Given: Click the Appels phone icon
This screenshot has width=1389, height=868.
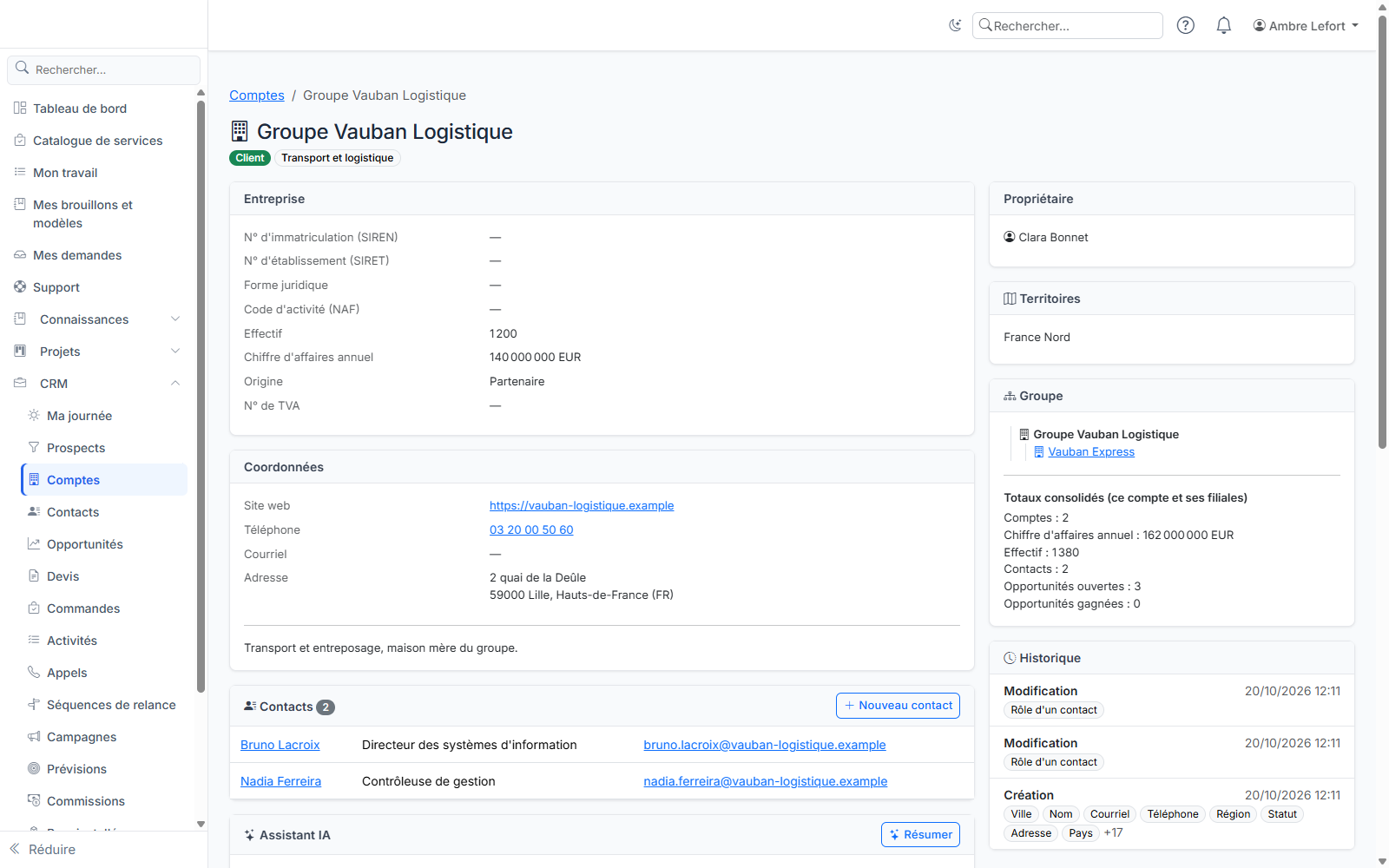Looking at the screenshot, I should (x=34, y=673).
